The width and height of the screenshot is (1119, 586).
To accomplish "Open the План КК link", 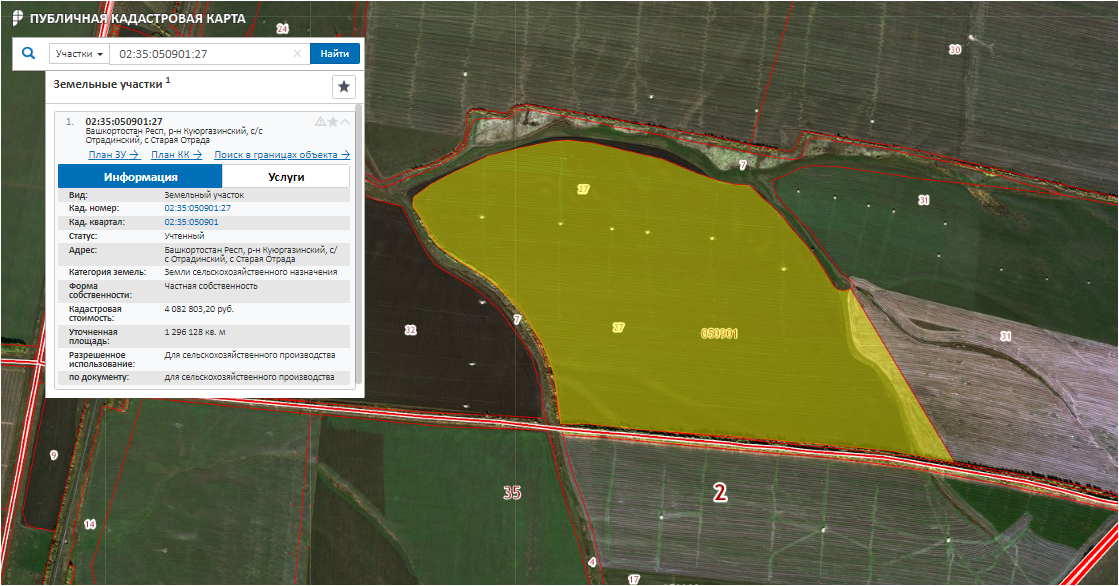I will [176, 155].
